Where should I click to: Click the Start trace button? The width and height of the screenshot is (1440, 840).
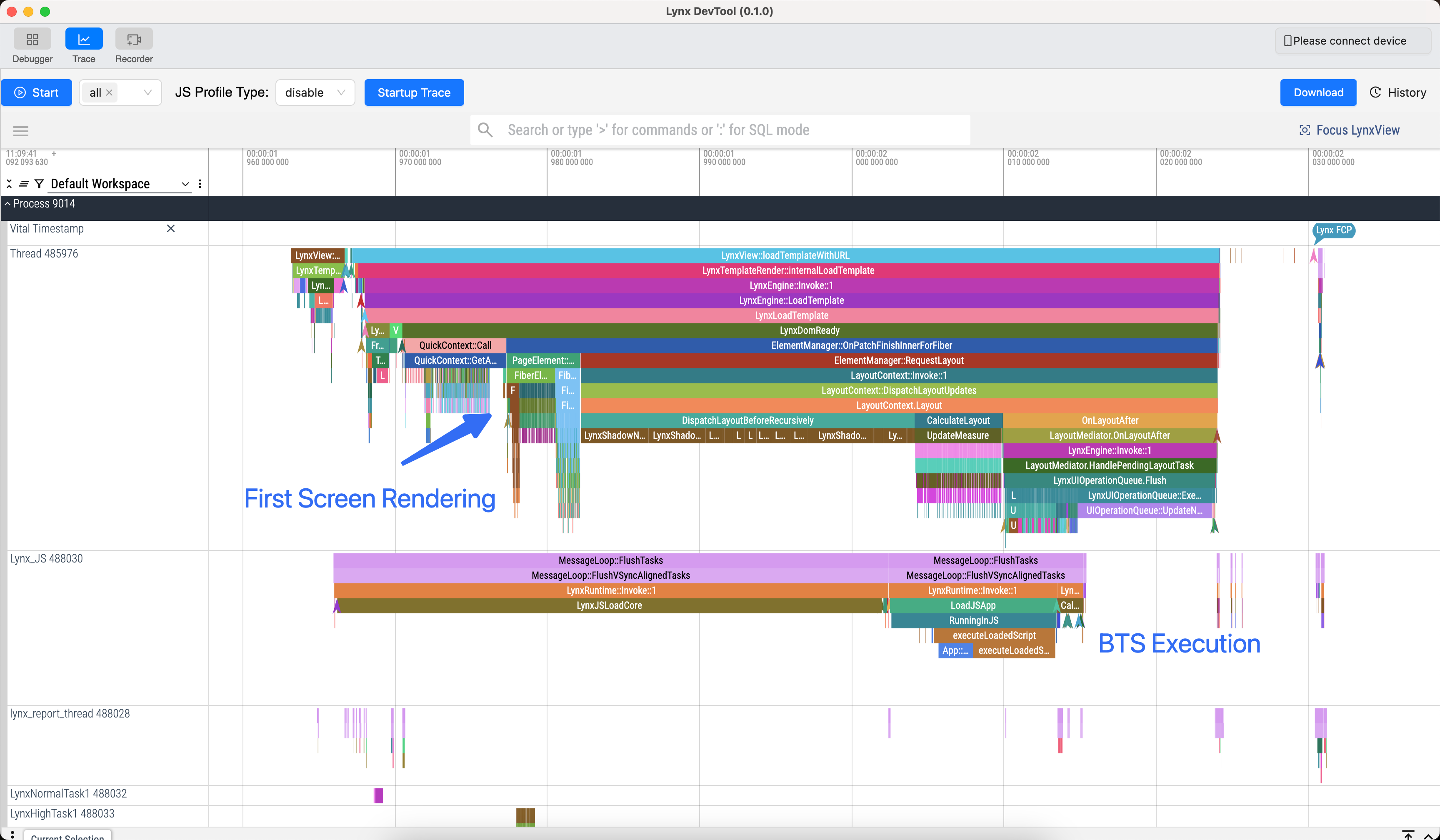click(37, 92)
